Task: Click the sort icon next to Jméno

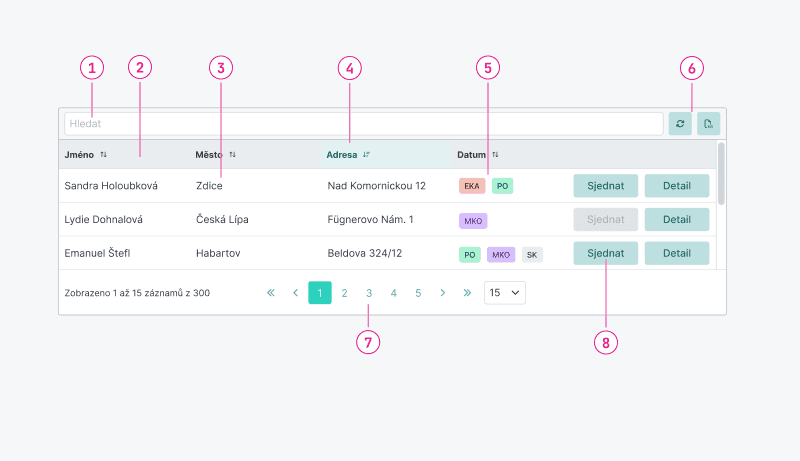Action: (104, 155)
